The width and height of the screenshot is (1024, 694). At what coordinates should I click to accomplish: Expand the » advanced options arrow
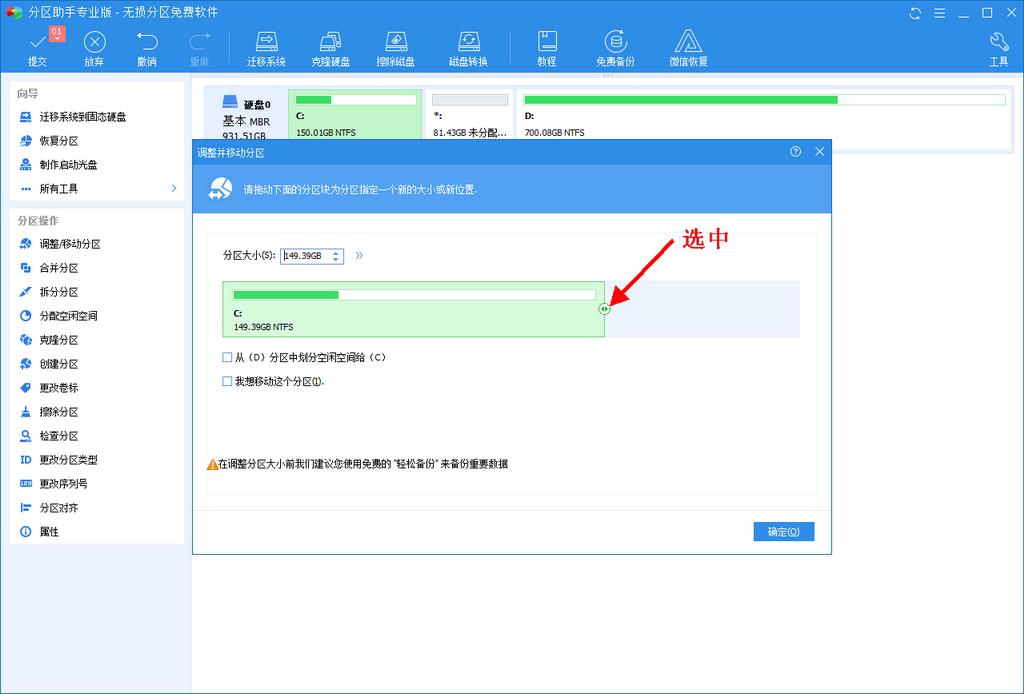359,255
